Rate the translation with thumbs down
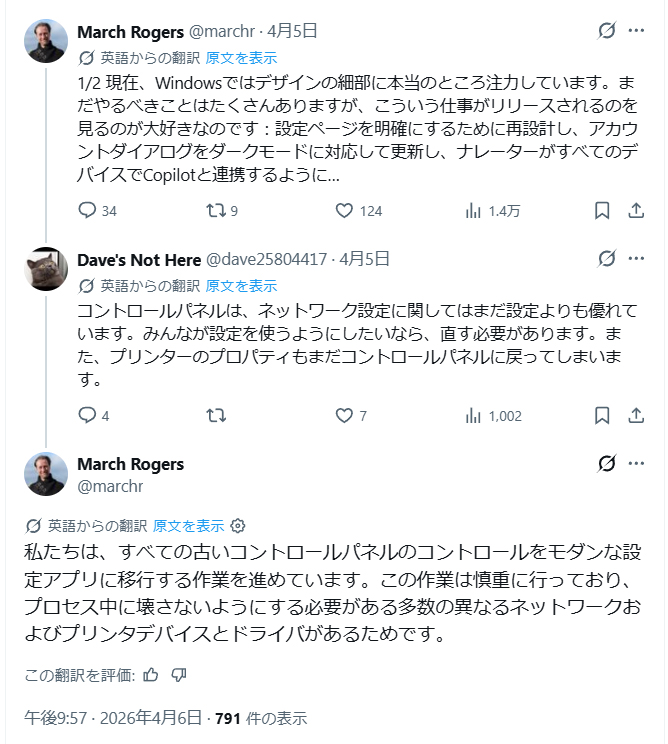The width and height of the screenshot is (668, 744). [x=179, y=675]
